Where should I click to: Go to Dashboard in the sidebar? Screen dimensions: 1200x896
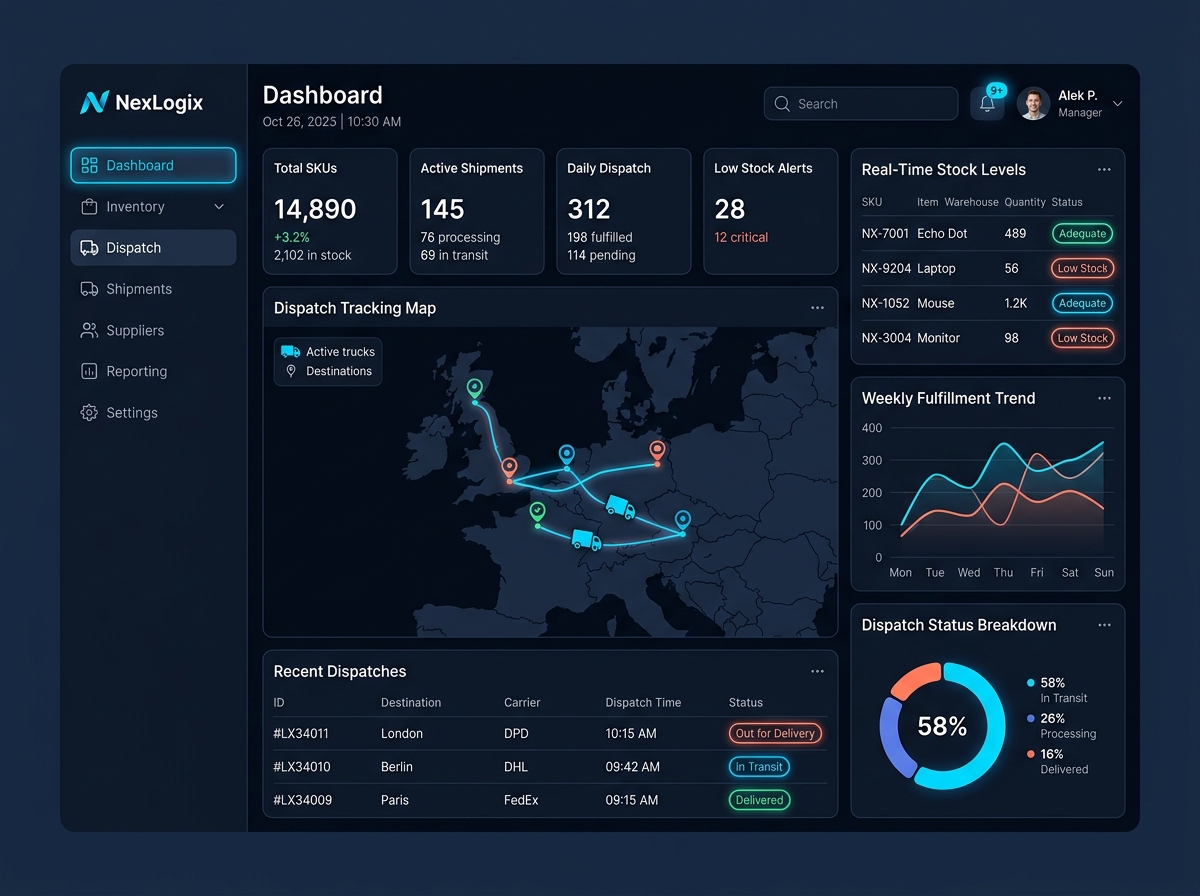tap(153, 166)
